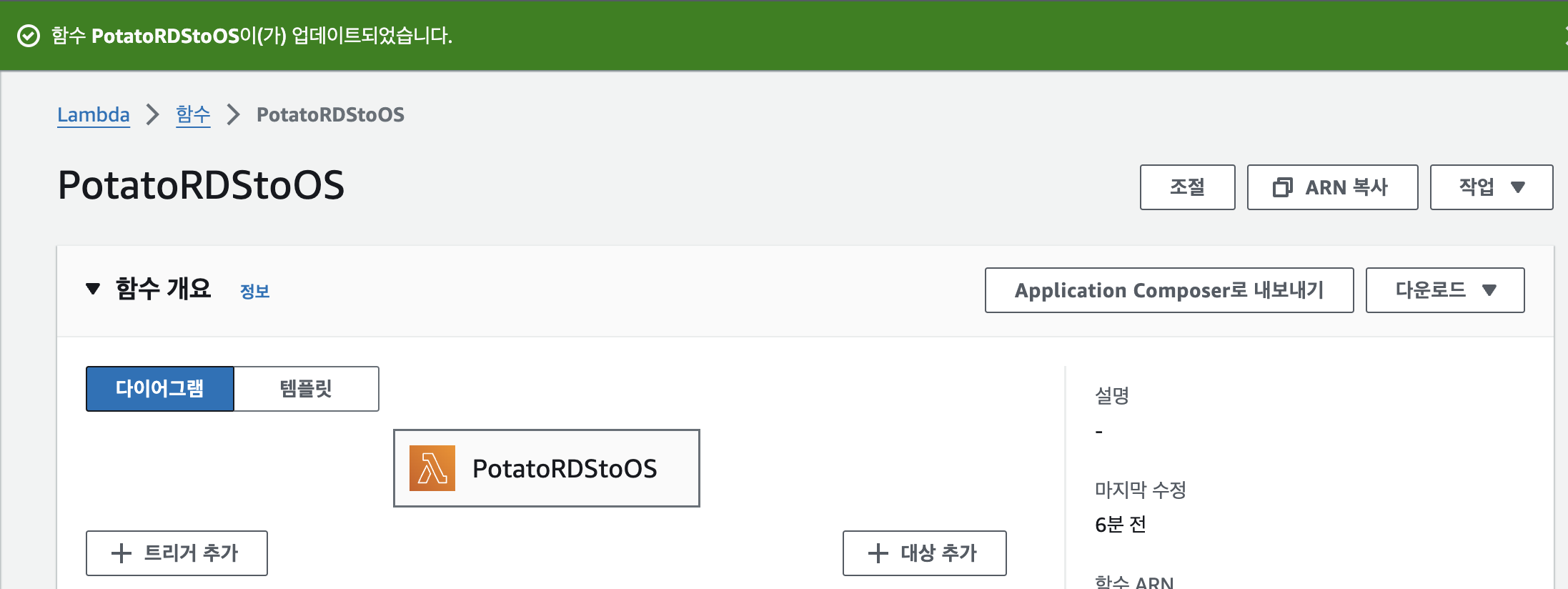Click the orange Lambda function icon

[x=432, y=468]
